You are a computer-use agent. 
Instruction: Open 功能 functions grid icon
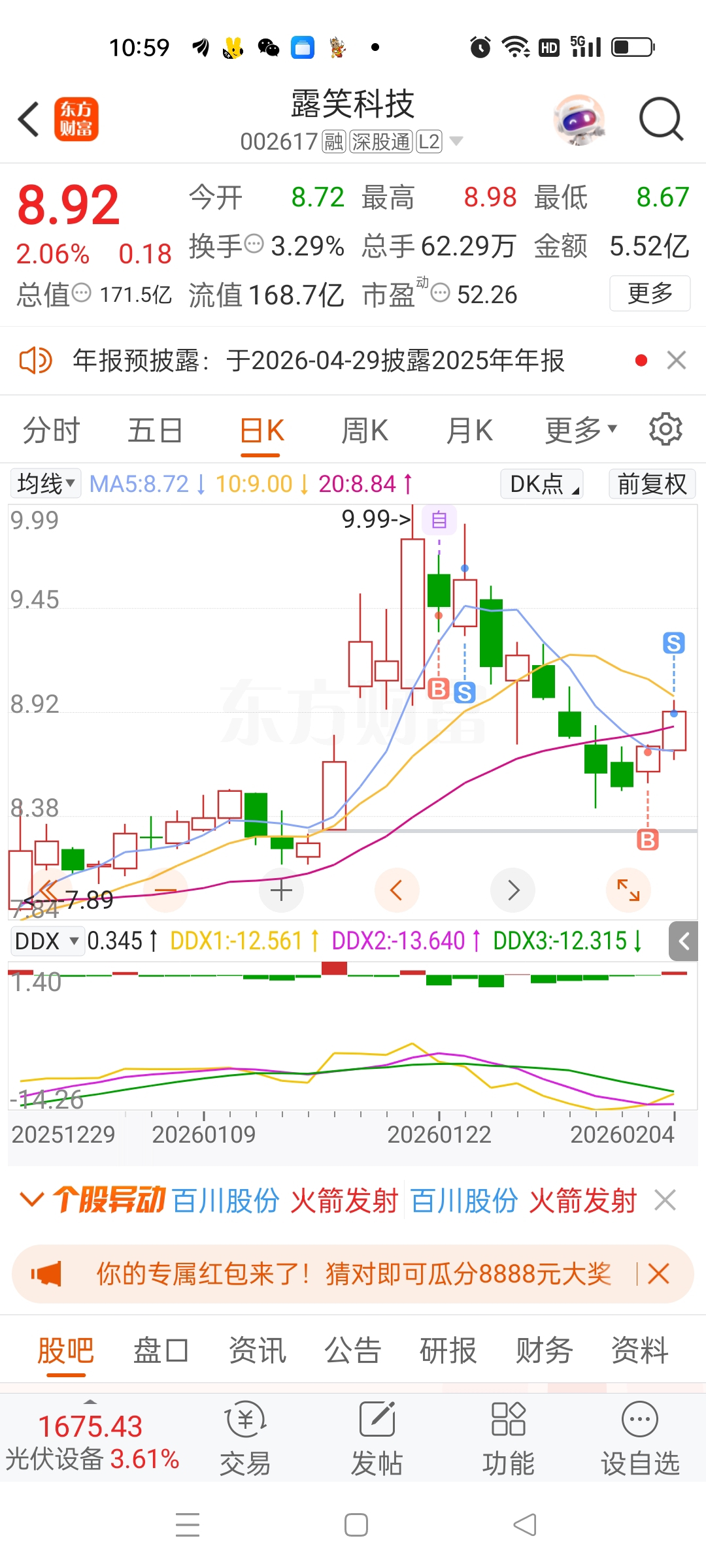click(509, 1439)
